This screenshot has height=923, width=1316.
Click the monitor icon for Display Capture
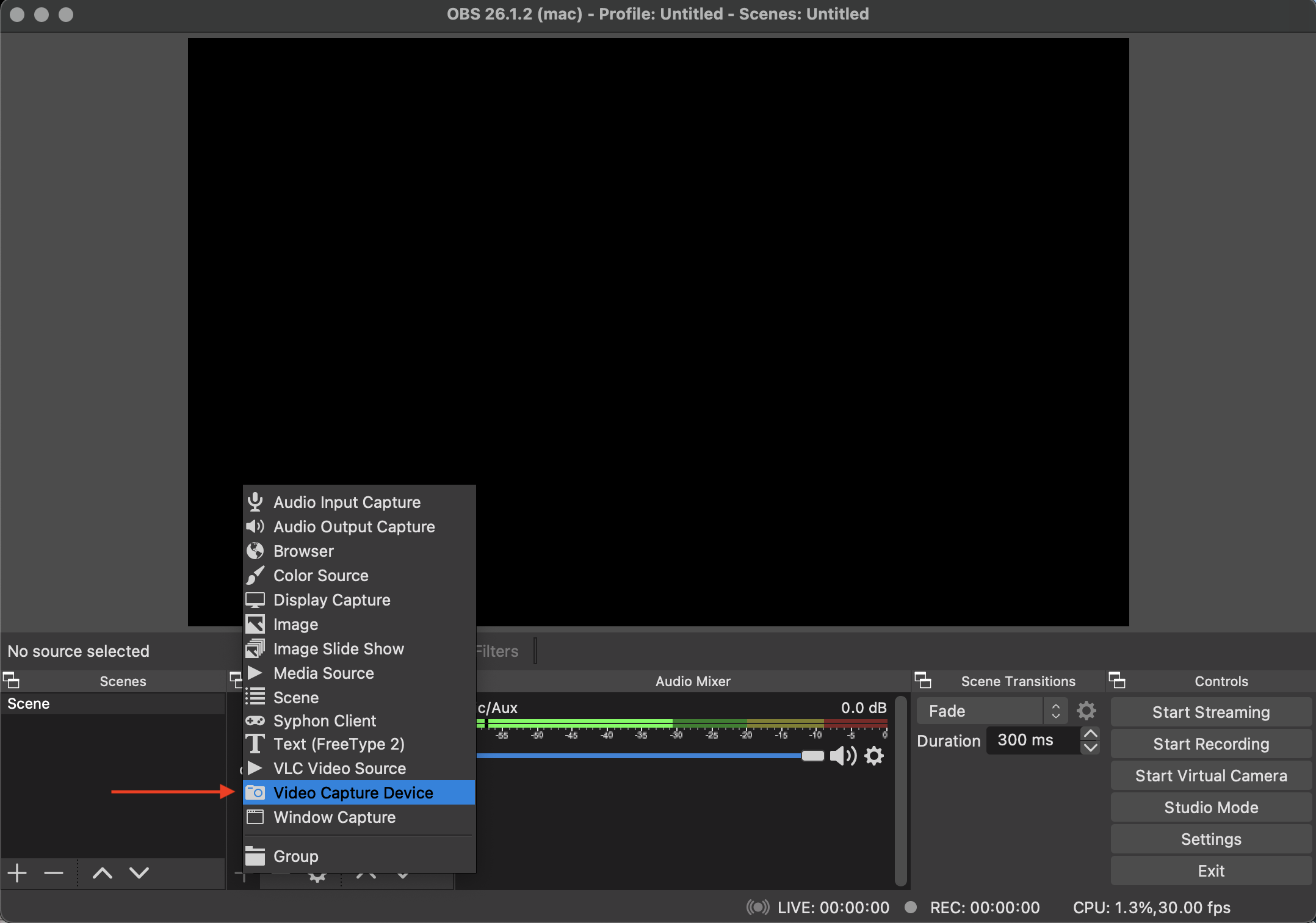(x=255, y=599)
